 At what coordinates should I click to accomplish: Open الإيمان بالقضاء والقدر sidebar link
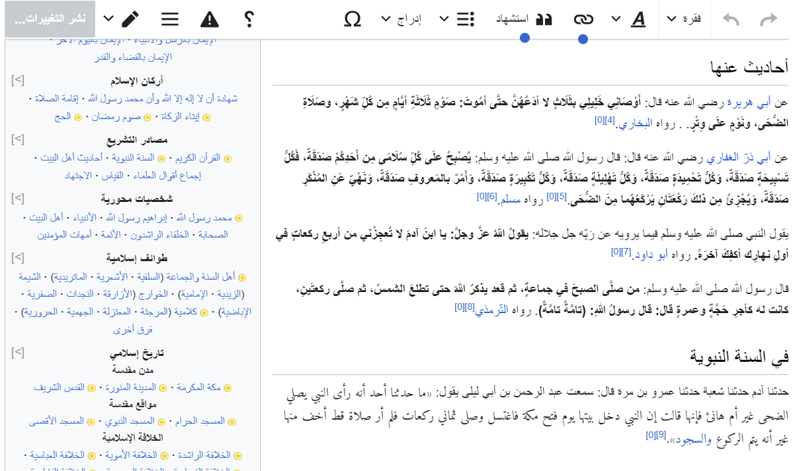point(133,57)
